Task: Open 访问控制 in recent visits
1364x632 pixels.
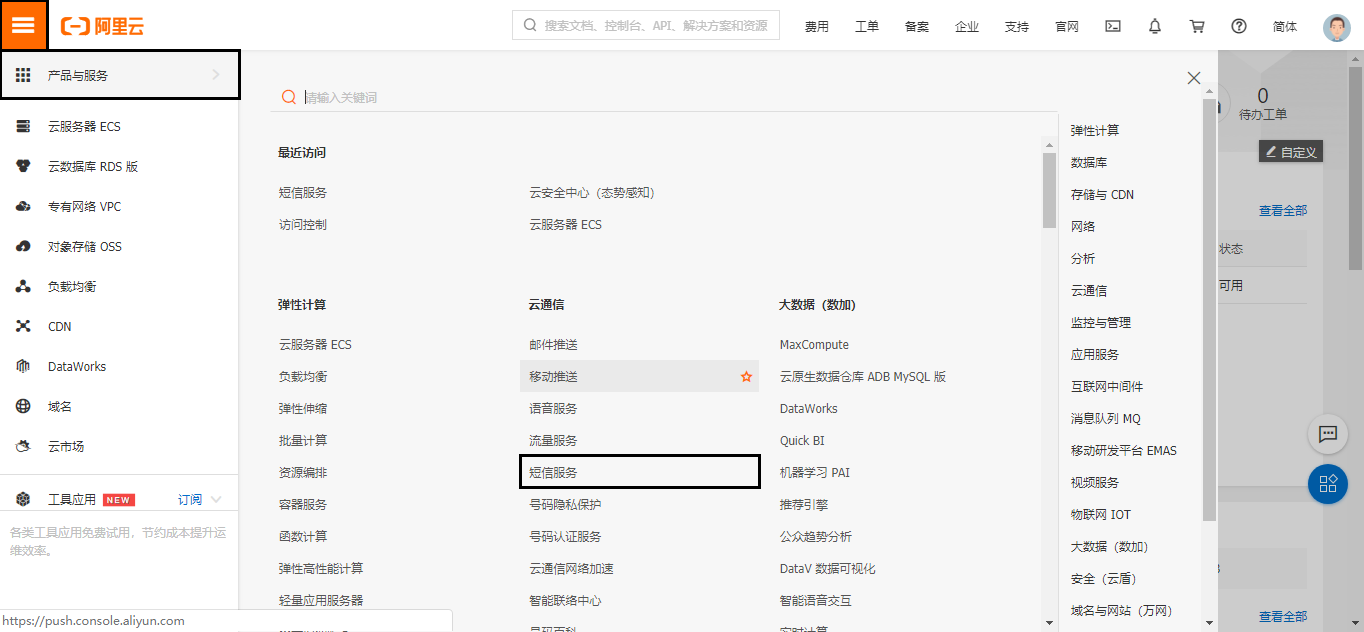Action: (x=303, y=225)
